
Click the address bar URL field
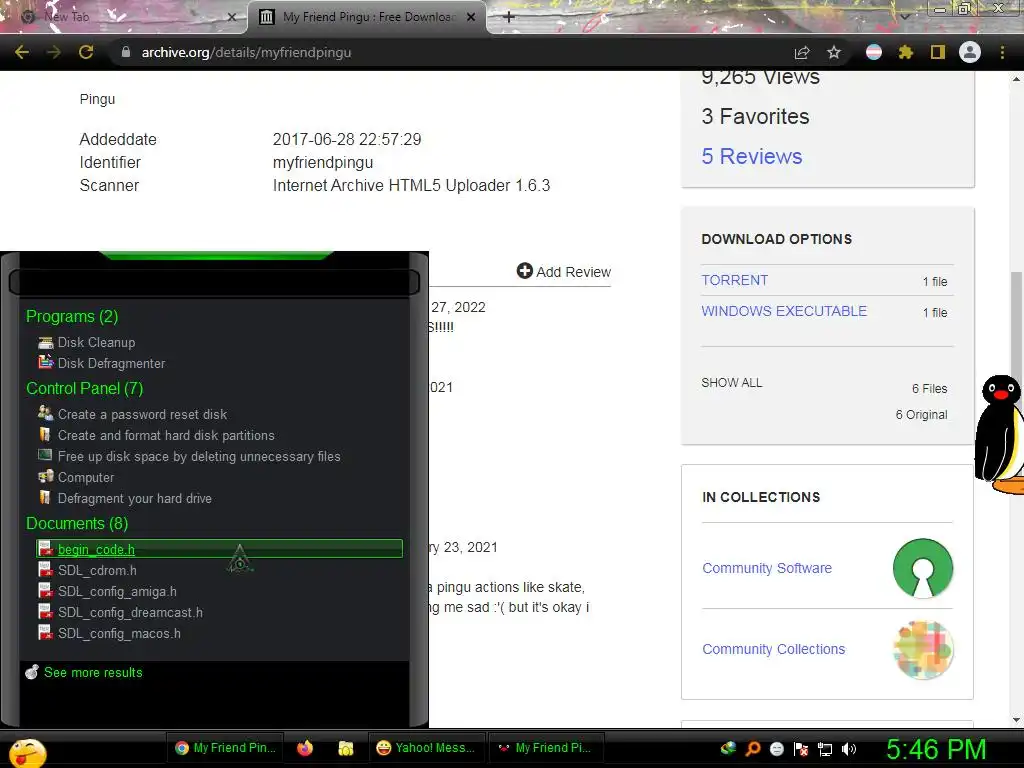point(451,52)
